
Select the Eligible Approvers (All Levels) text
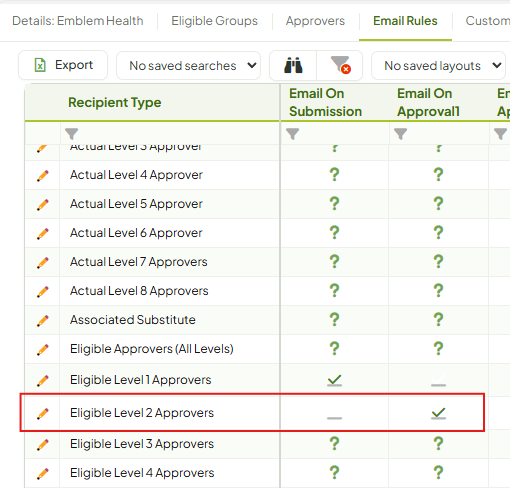[x=152, y=349]
